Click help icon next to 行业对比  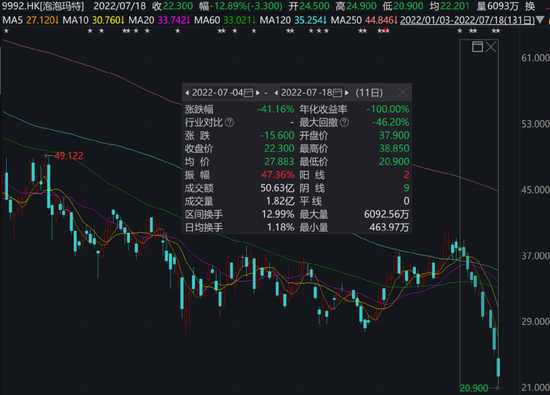(229, 122)
